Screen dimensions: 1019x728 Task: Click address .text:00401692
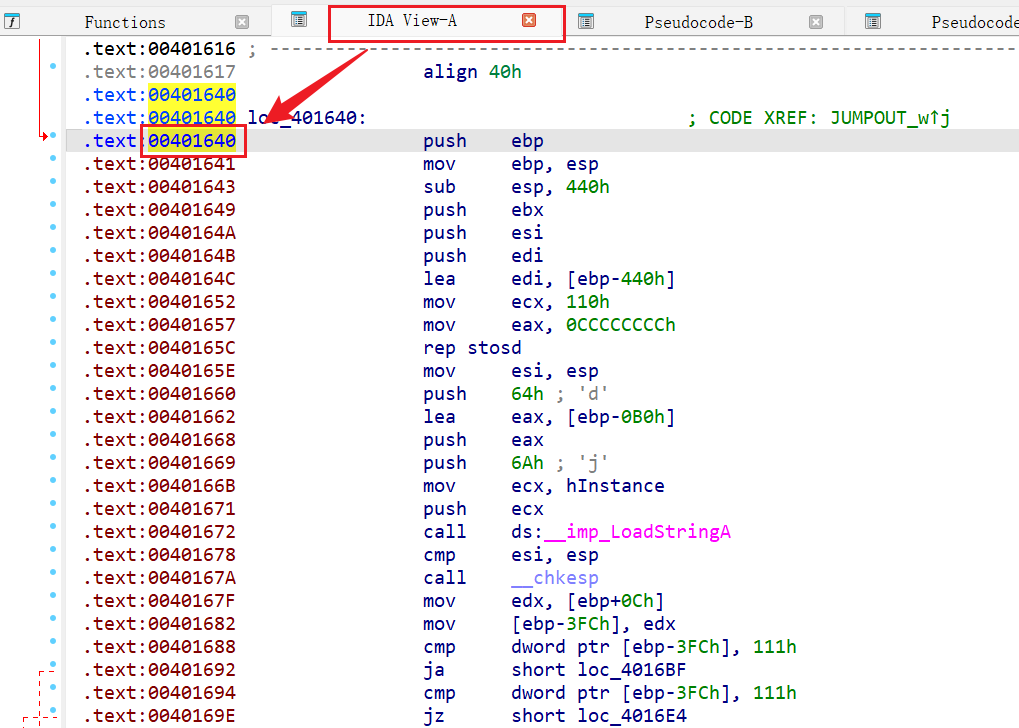point(160,670)
